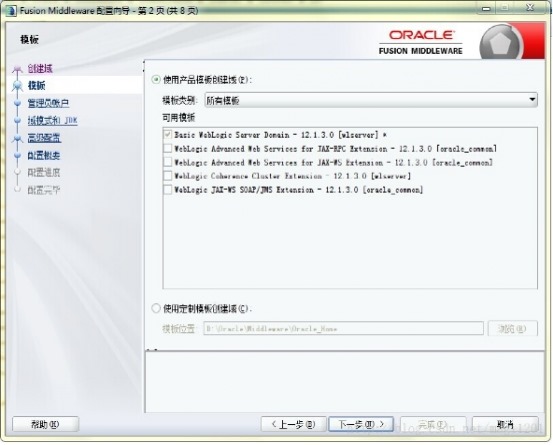Go back with the Previous step button
The width and height of the screenshot is (553, 445).
[x=293, y=424]
